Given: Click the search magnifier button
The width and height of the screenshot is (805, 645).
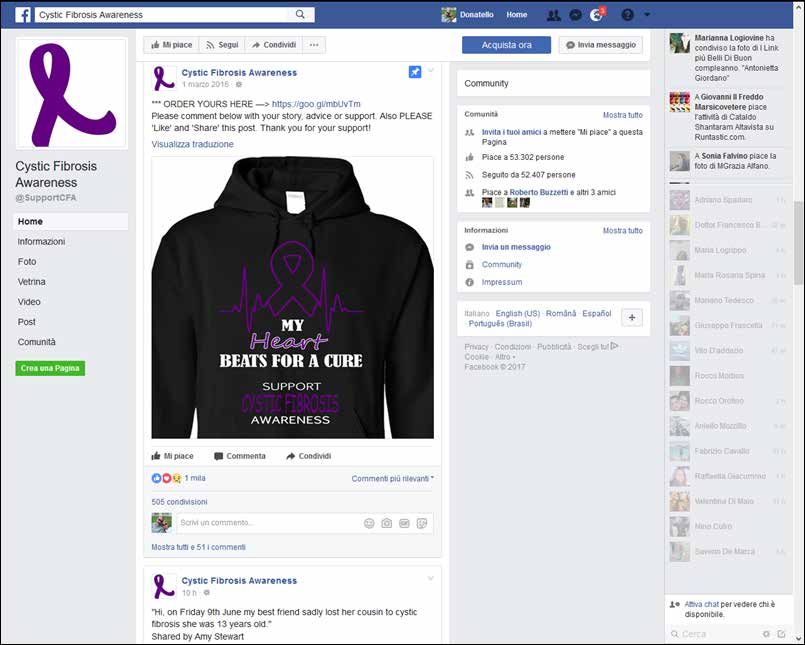Looking at the screenshot, I should click(300, 15).
